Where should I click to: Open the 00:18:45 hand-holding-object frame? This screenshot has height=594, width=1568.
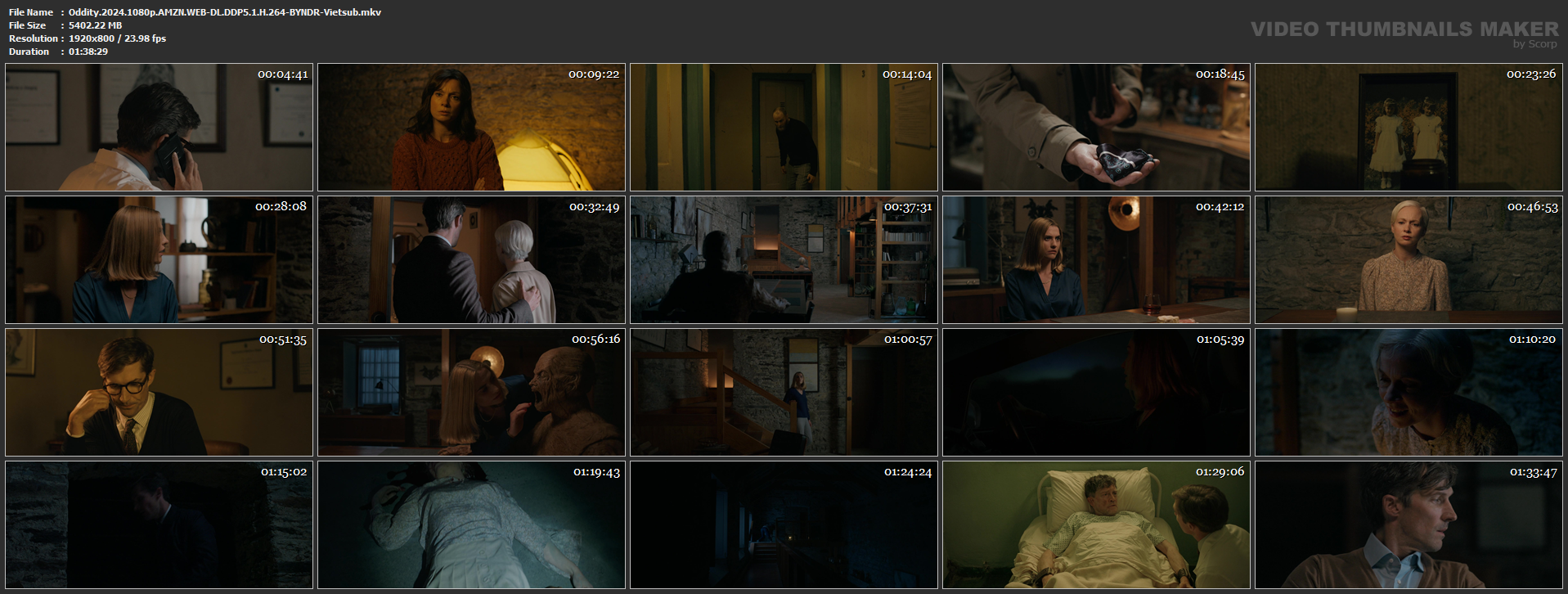[1096, 128]
